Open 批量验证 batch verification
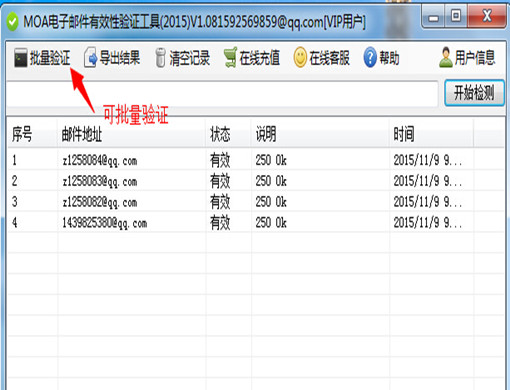510x390 pixels. point(42,57)
